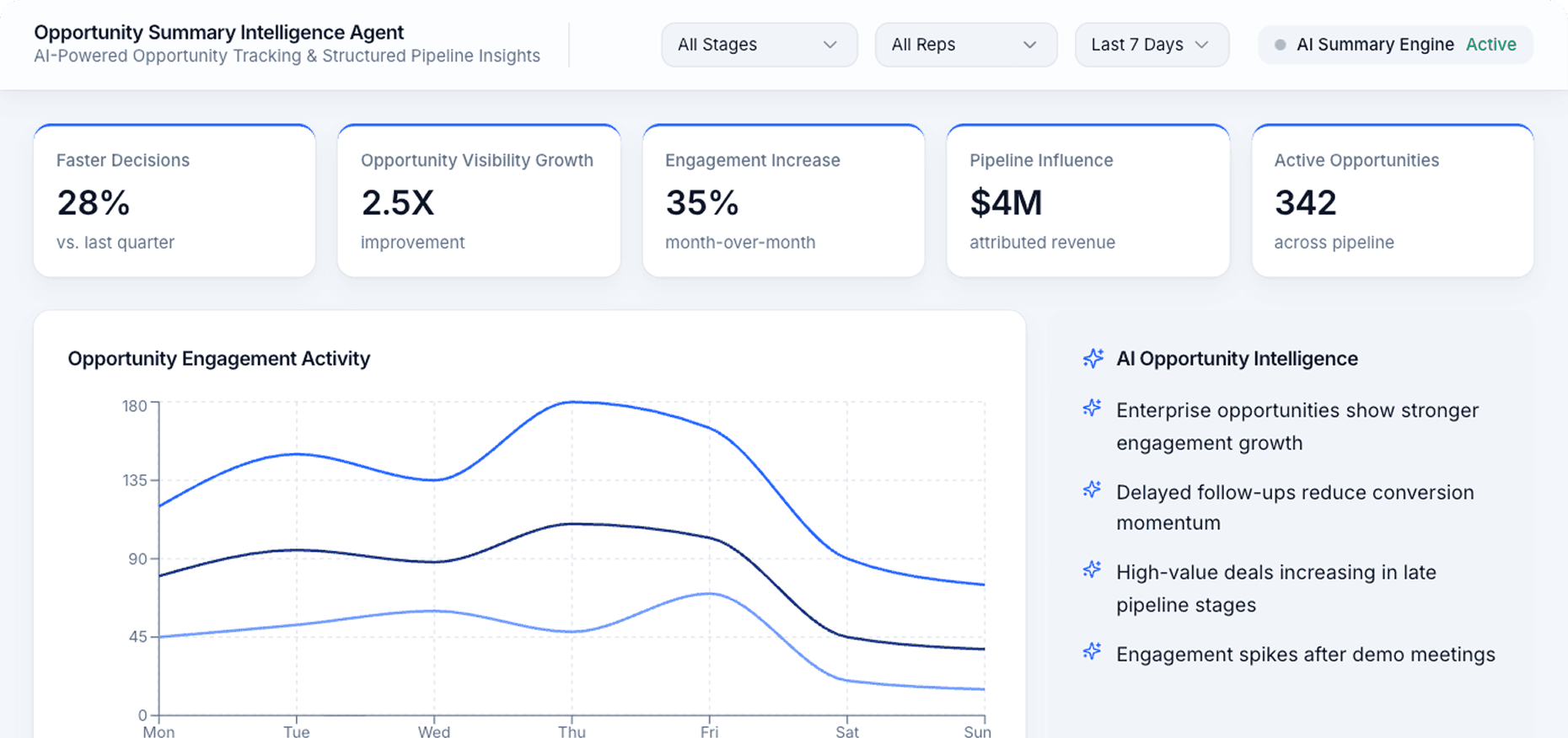Viewport: 1568px width, 738px height.
Task: Click the Pipeline Influence $4M value
Action: pyautogui.click(x=1006, y=203)
